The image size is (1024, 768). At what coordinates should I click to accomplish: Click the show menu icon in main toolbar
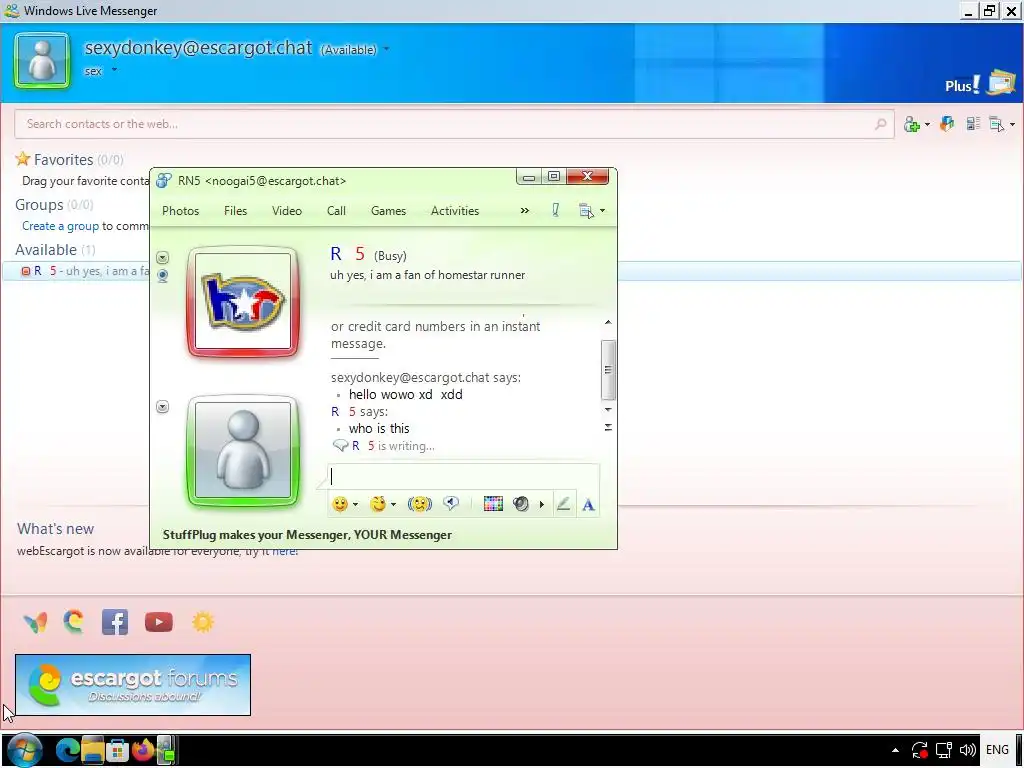(997, 124)
